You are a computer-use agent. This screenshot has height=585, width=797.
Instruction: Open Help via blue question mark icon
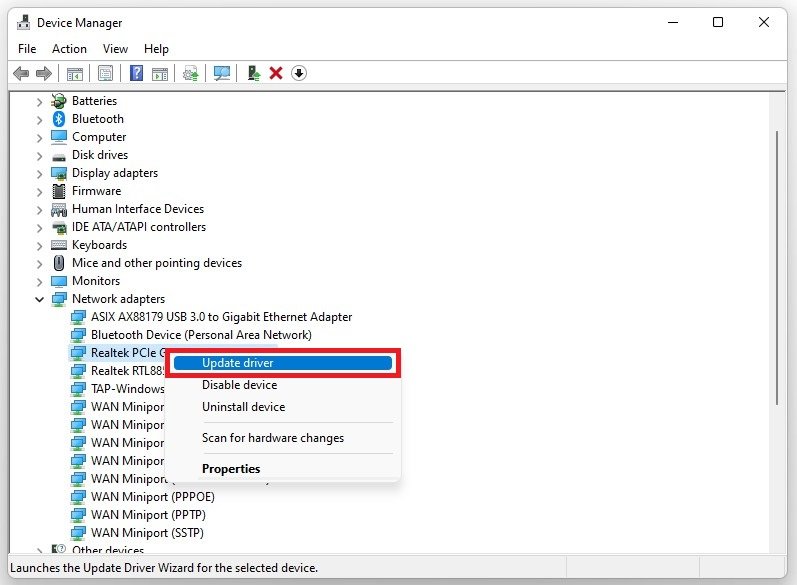[136, 74]
